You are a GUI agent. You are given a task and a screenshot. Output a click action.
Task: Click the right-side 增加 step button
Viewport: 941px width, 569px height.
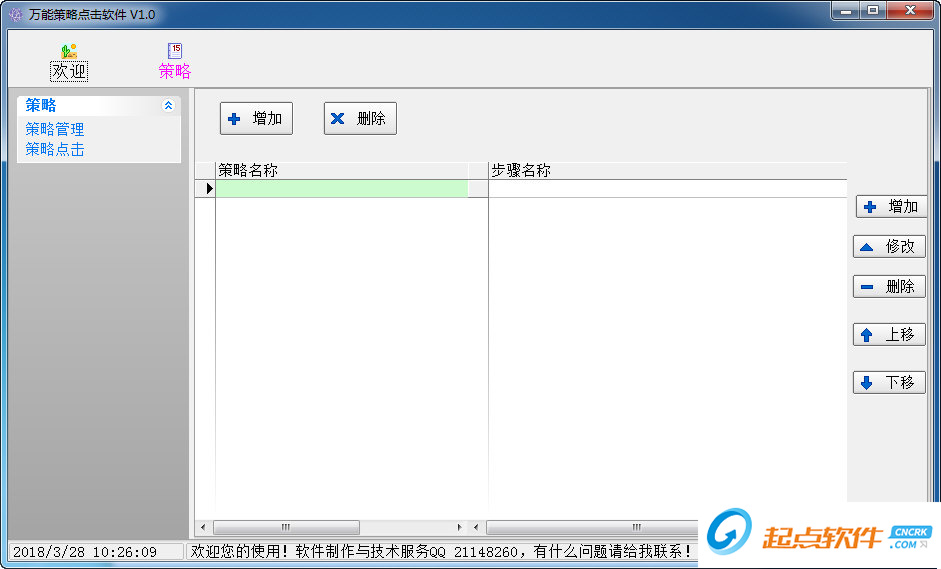pyautogui.click(x=891, y=206)
